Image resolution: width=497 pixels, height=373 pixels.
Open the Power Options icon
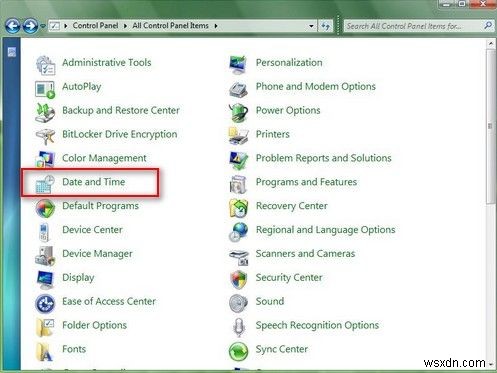(x=239, y=113)
